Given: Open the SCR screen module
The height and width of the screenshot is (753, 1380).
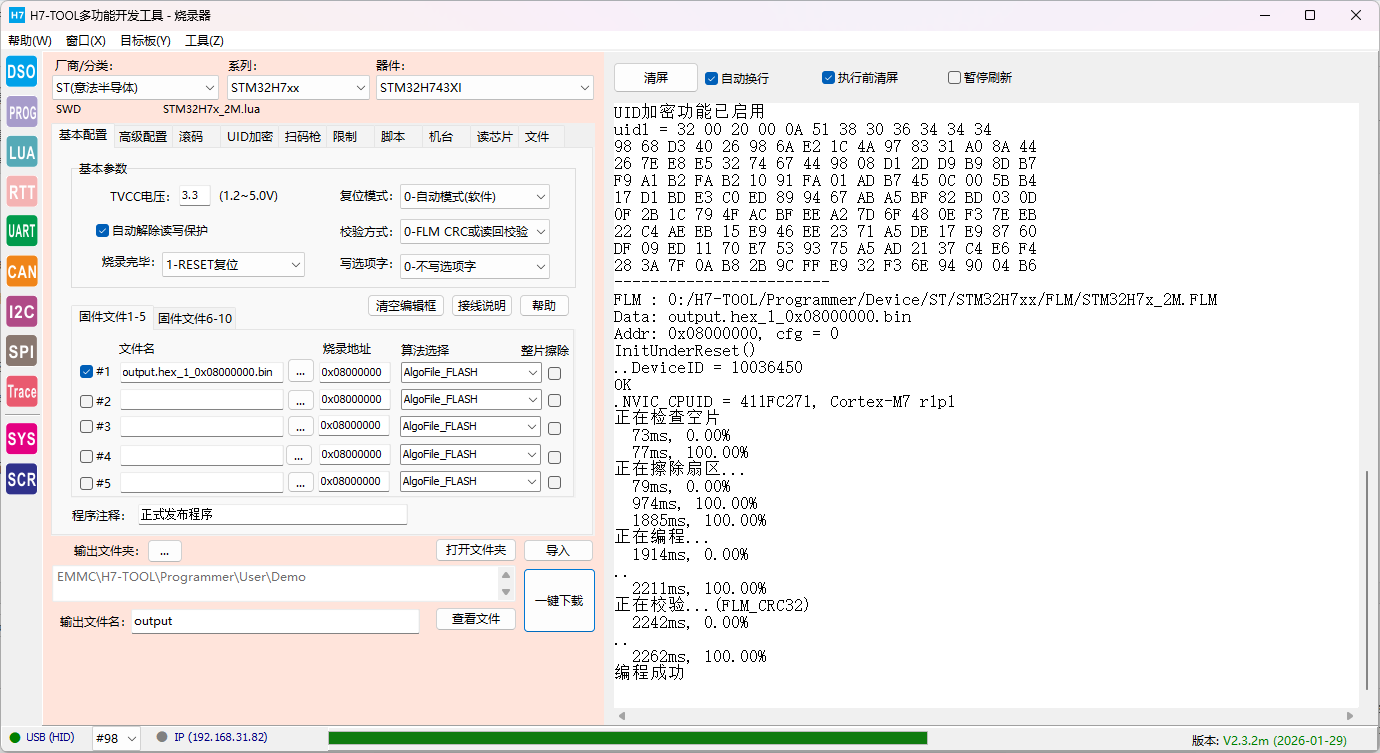Looking at the screenshot, I should coord(22,479).
